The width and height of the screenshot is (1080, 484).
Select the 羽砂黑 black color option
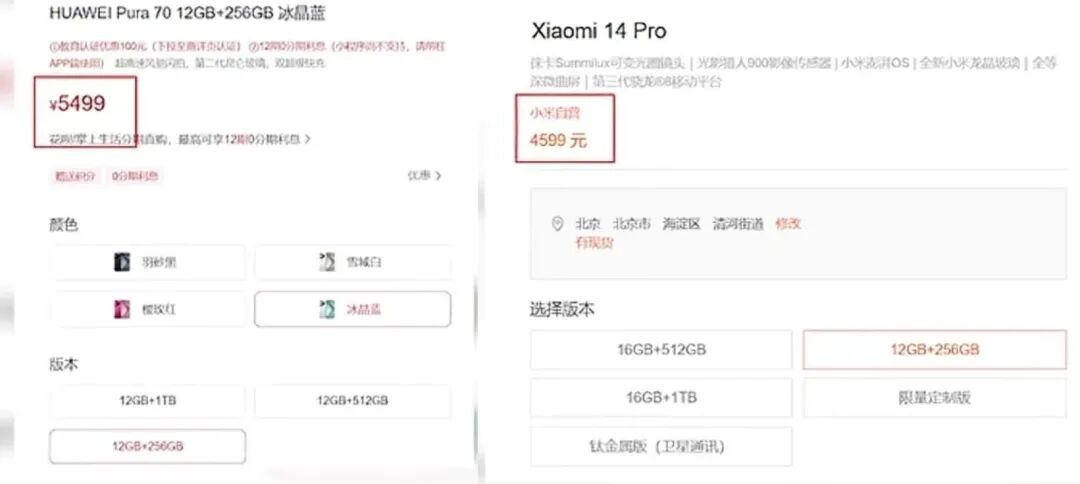tap(147, 262)
